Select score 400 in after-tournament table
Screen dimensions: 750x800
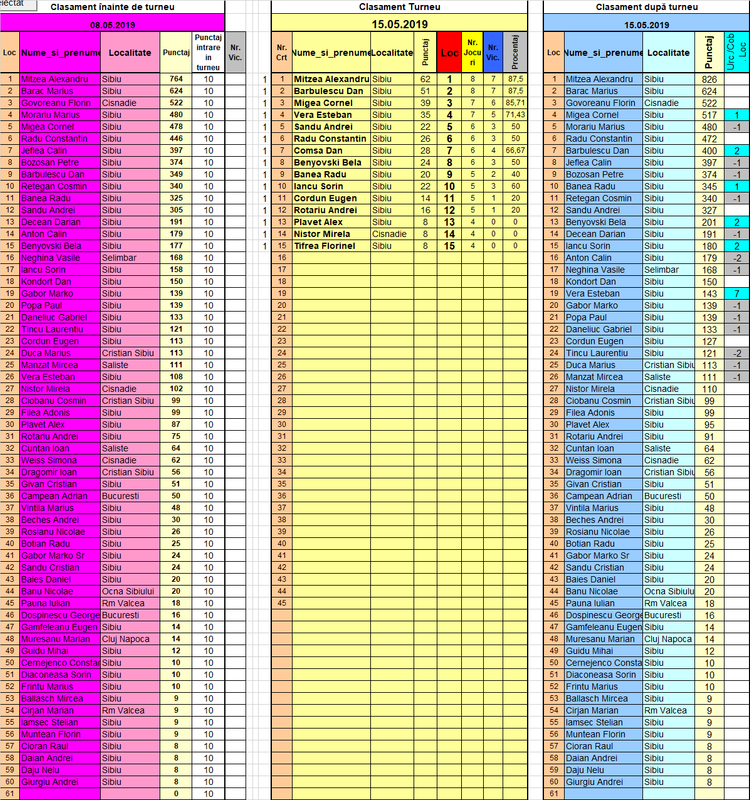709,151
